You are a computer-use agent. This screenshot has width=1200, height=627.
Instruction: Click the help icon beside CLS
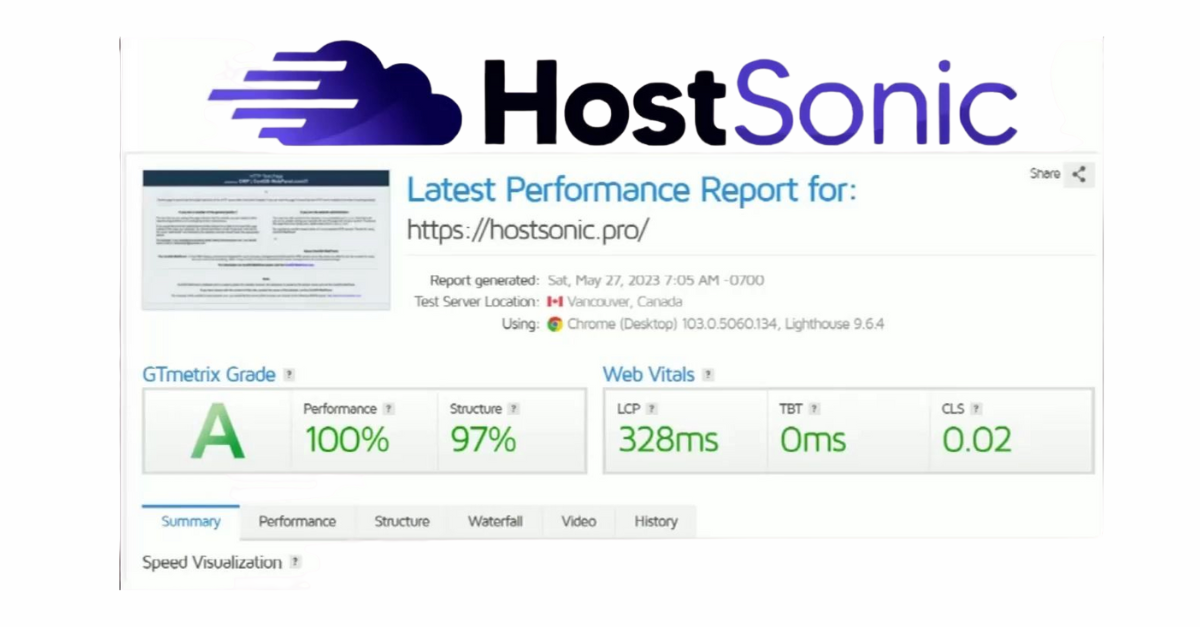[976, 409]
